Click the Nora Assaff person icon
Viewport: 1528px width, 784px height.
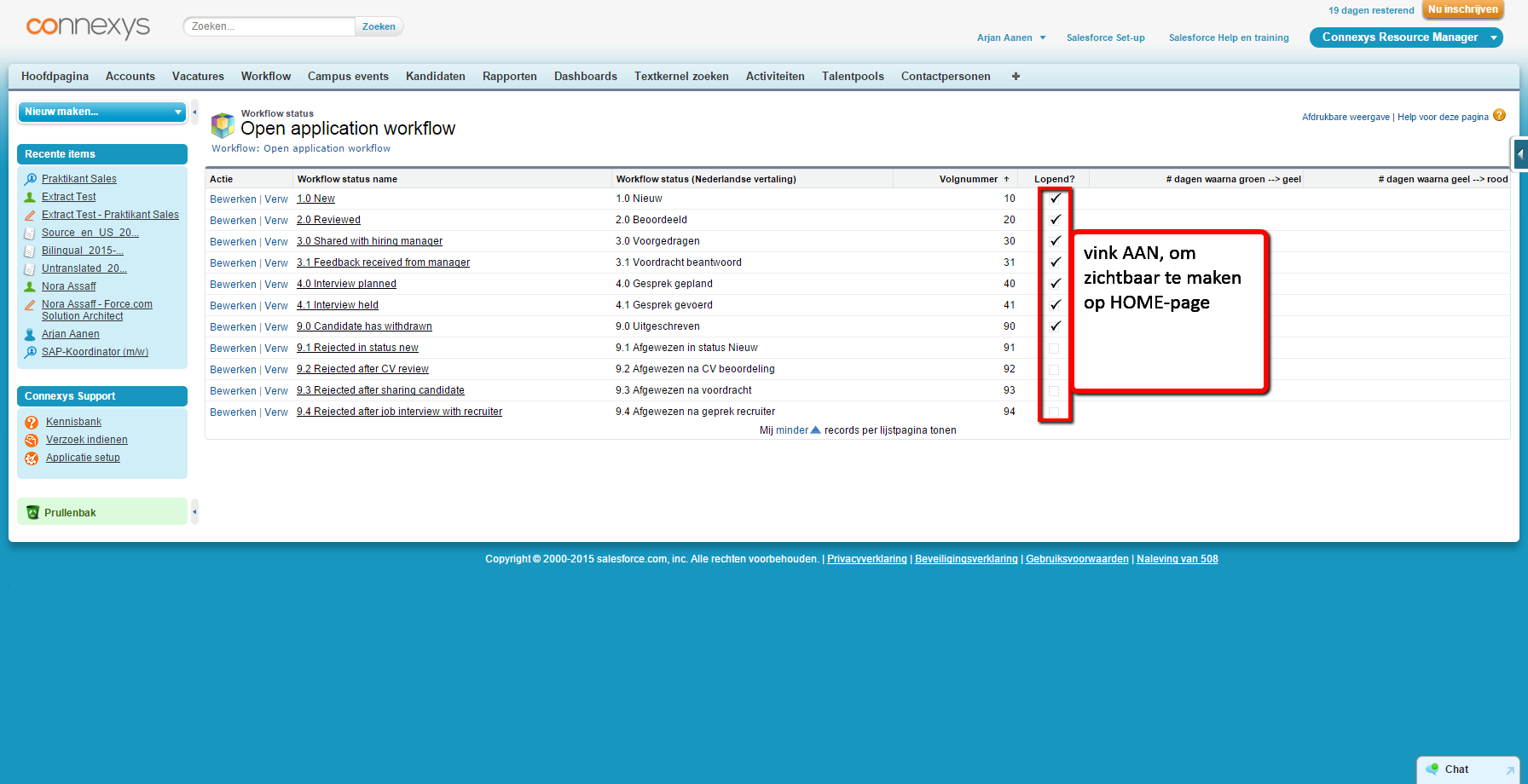[x=31, y=286]
